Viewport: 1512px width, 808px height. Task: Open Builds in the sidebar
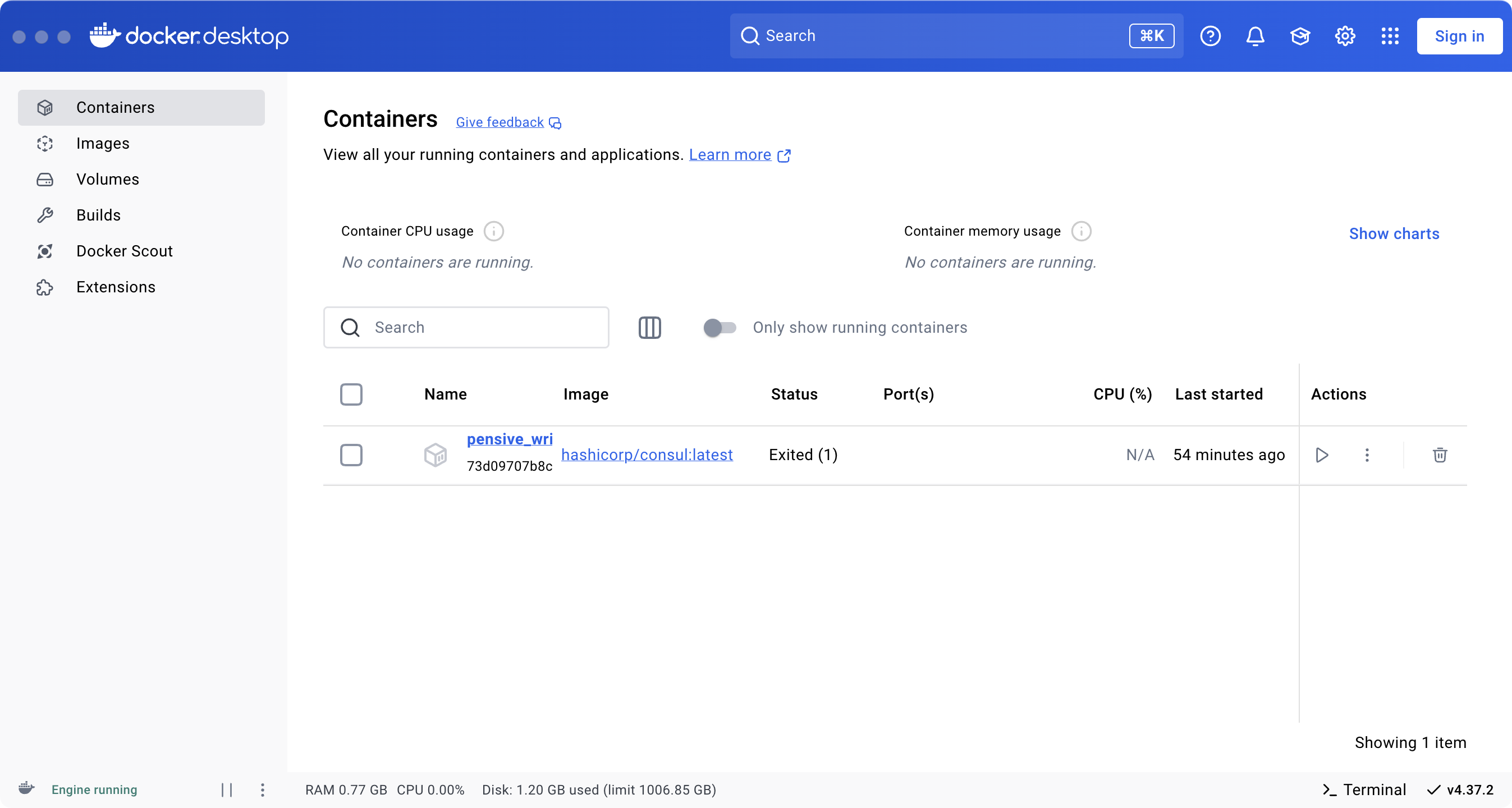pyautogui.click(x=141, y=215)
